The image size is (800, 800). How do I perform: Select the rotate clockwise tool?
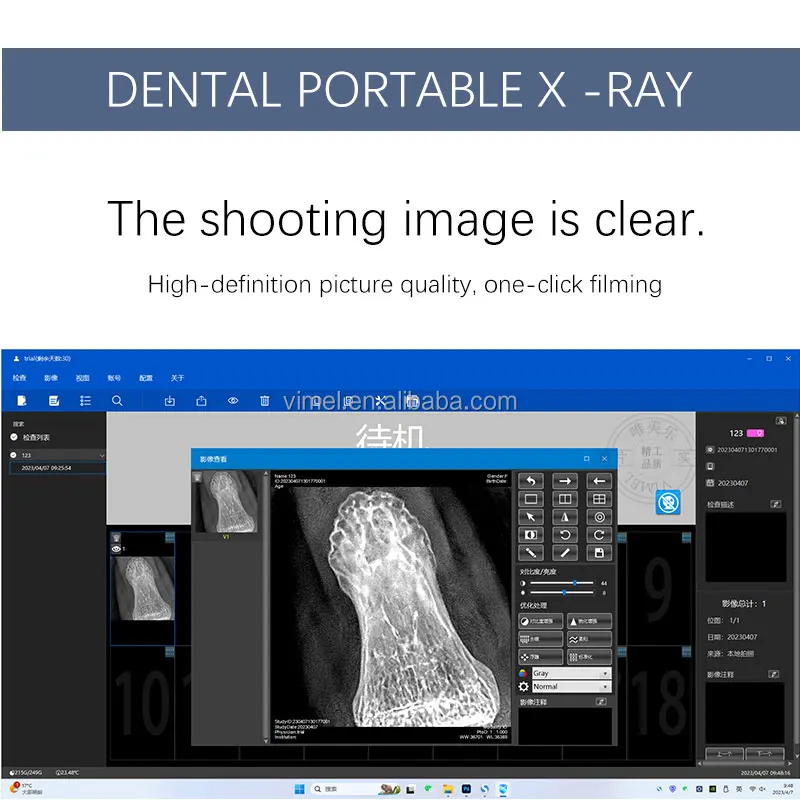click(x=600, y=535)
